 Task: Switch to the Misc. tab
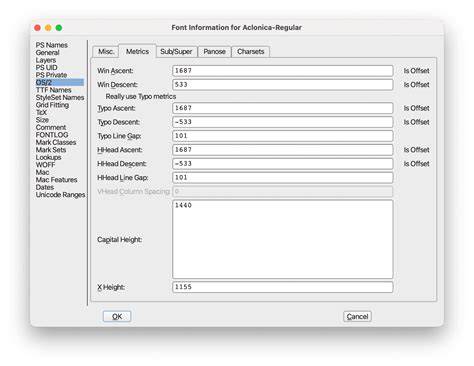[106, 52]
